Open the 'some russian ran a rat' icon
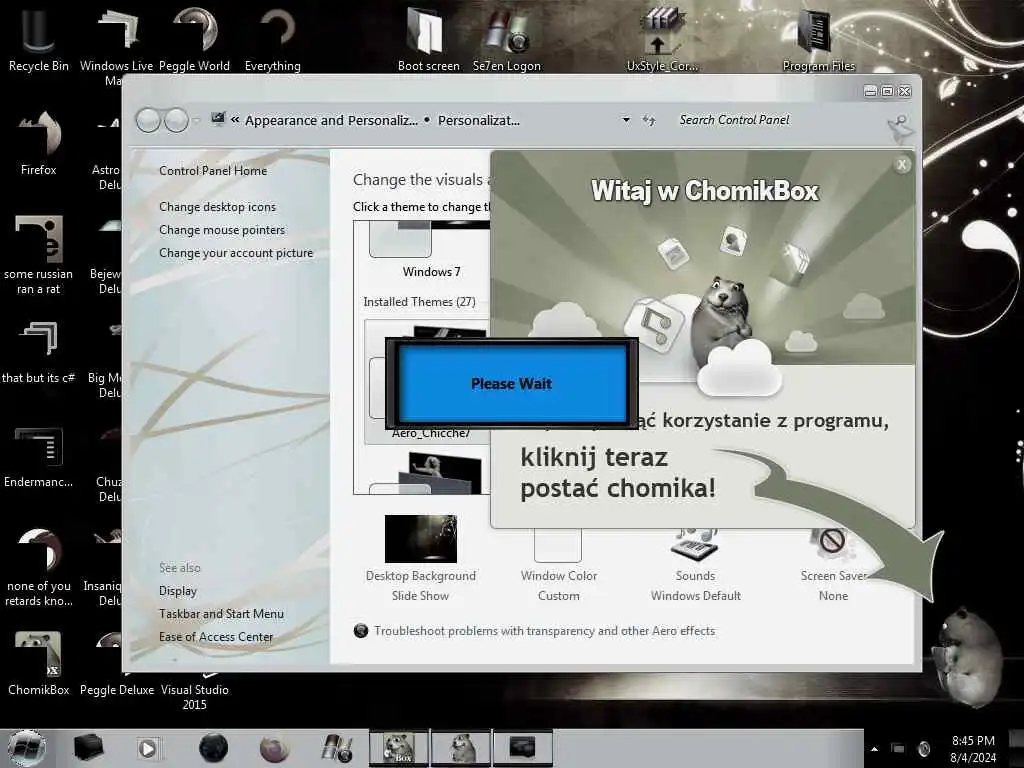The width and height of the screenshot is (1024, 768). coord(39,255)
